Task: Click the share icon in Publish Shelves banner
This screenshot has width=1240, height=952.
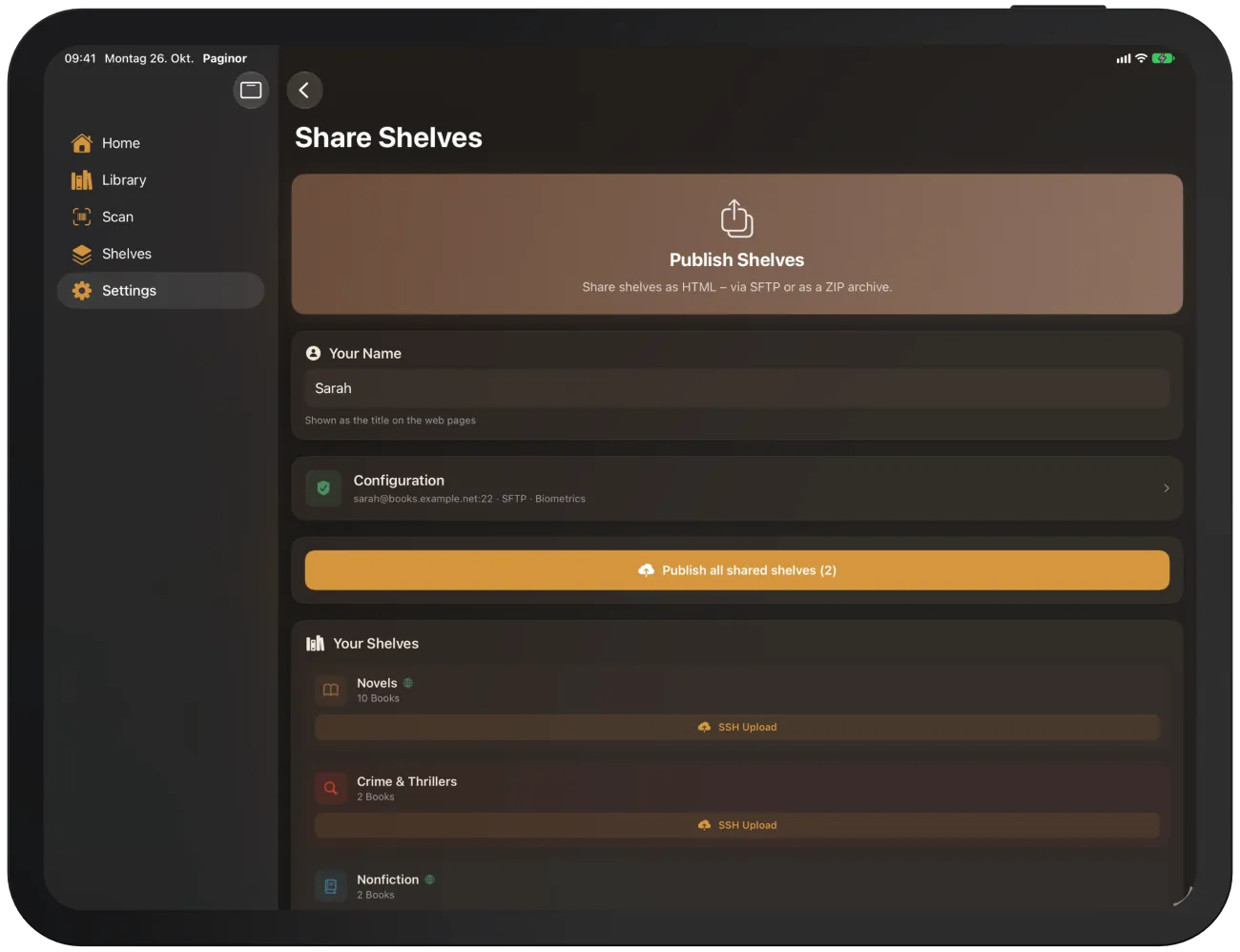Action: tap(736, 218)
